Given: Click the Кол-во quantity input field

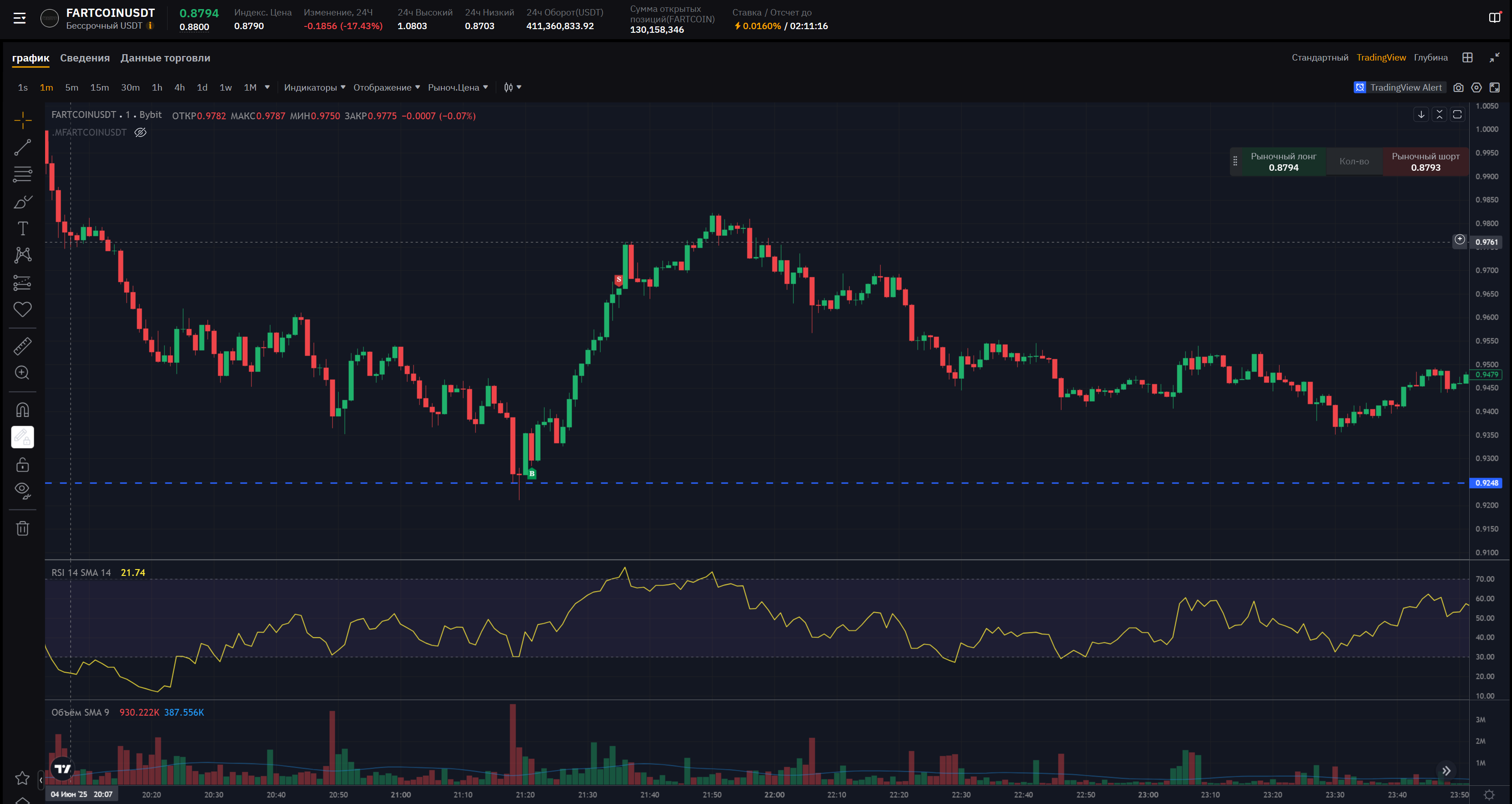Looking at the screenshot, I should coord(1354,161).
